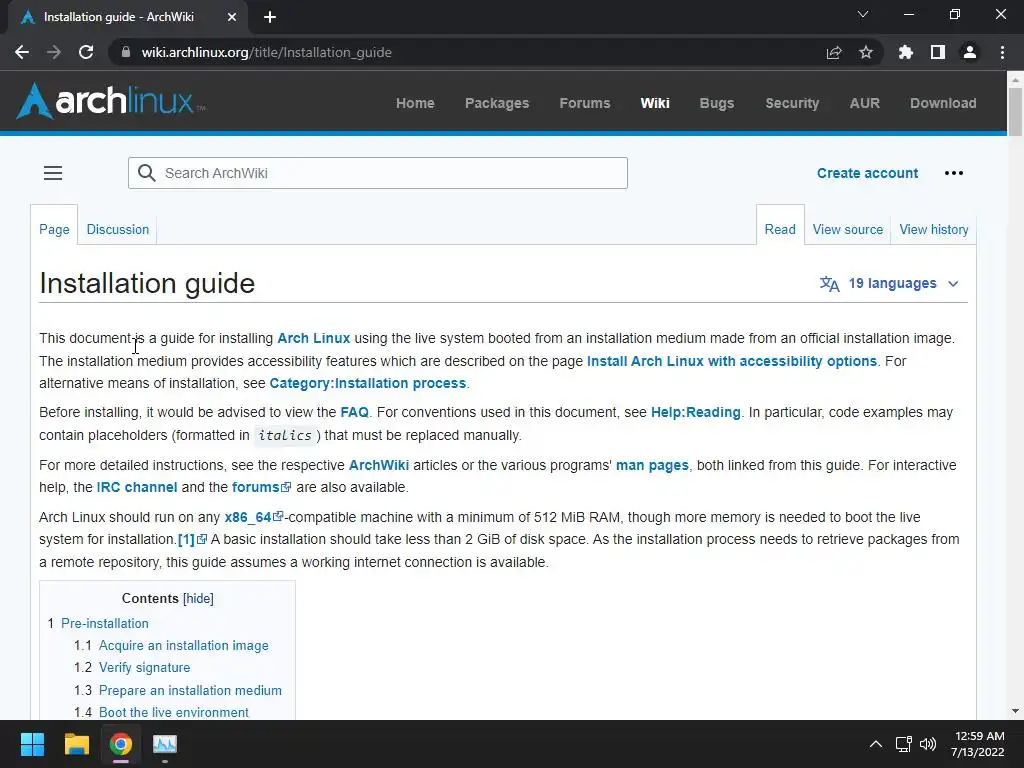Open the Help:Reading link
The height and width of the screenshot is (768, 1024).
click(x=696, y=413)
